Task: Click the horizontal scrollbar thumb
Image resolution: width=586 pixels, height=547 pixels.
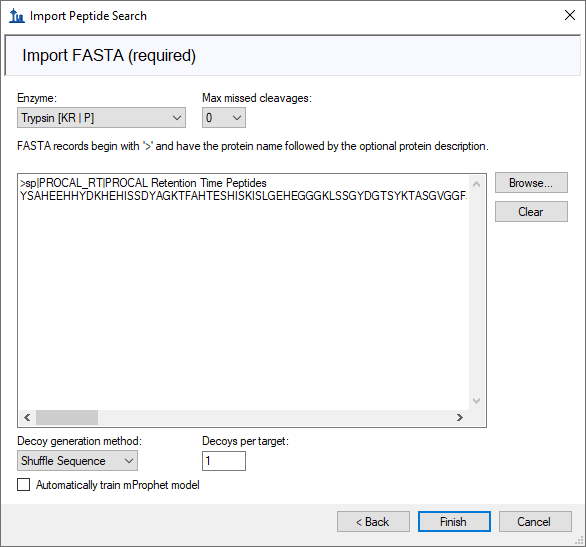Action: (x=67, y=417)
